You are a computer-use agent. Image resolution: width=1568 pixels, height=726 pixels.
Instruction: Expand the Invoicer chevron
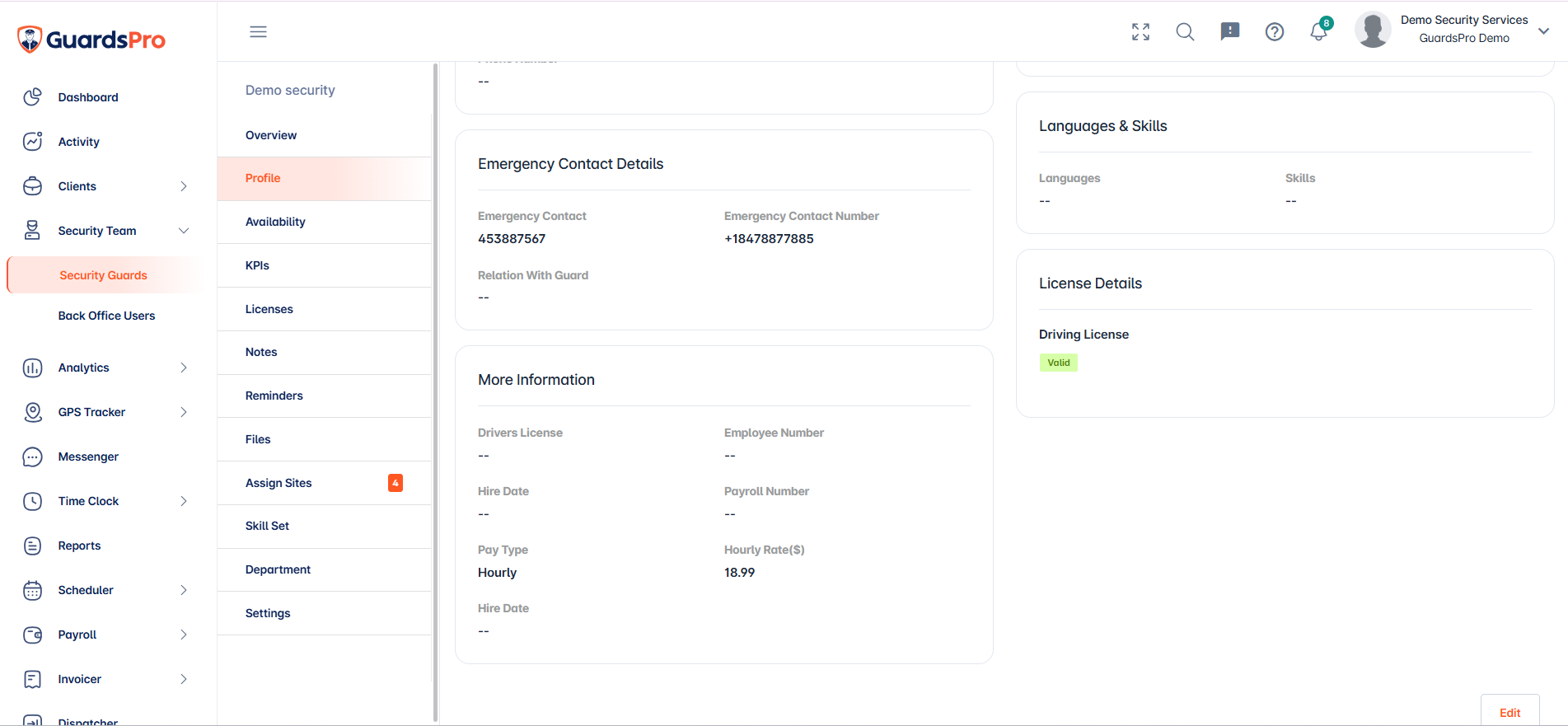tap(184, 679)
